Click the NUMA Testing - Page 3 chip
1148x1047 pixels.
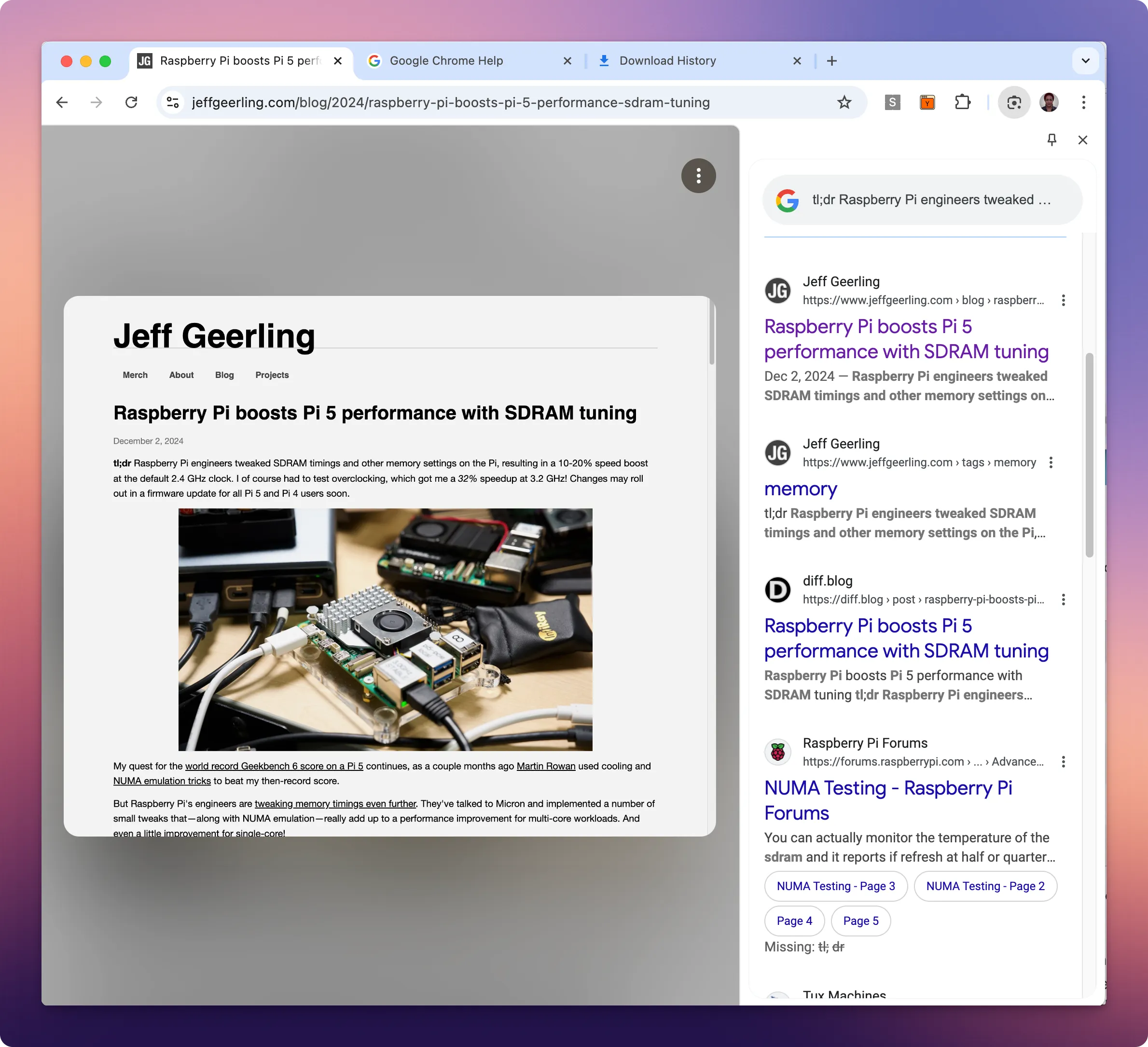835,886
